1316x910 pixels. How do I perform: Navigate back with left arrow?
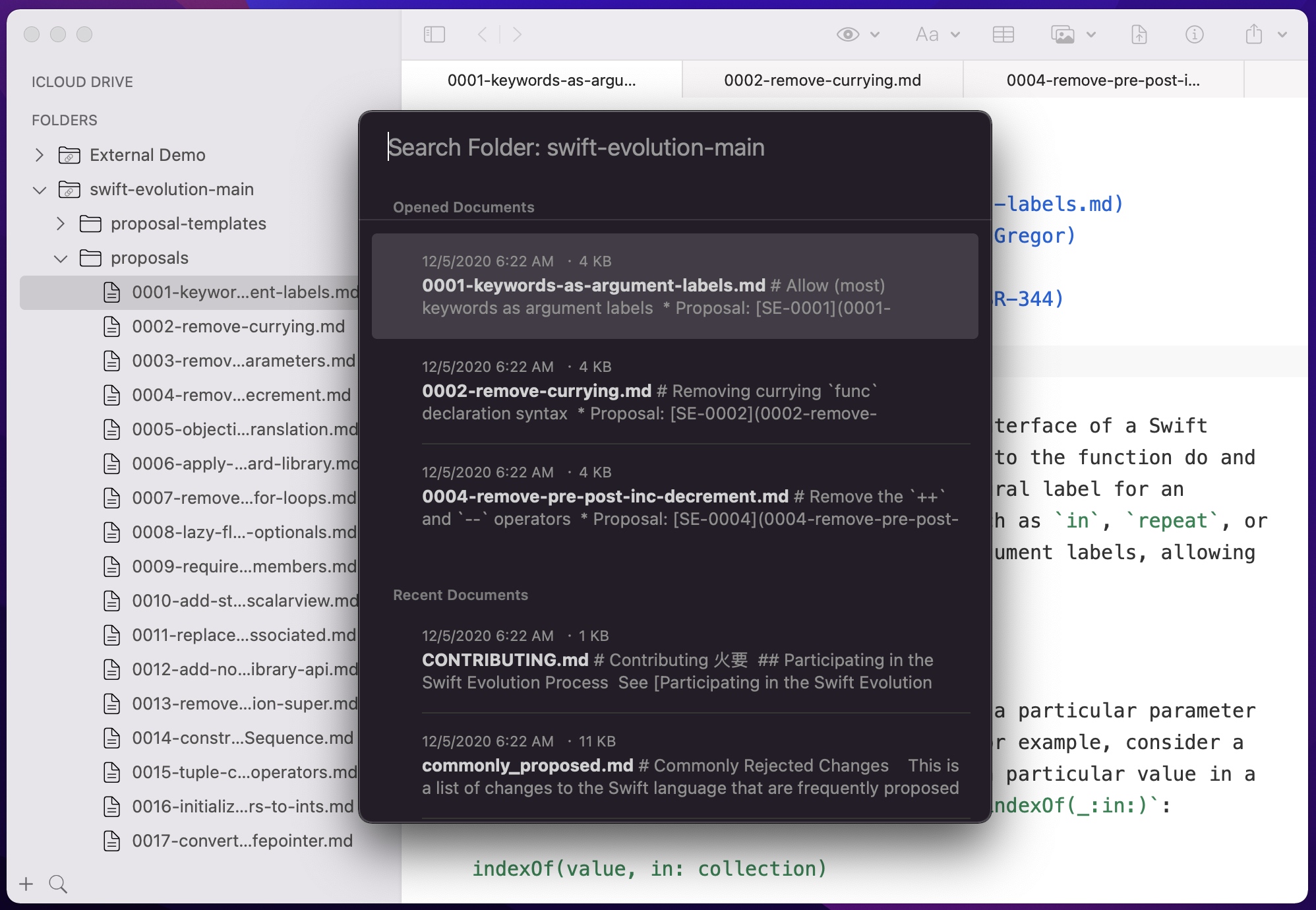click(x=482, y=34)
